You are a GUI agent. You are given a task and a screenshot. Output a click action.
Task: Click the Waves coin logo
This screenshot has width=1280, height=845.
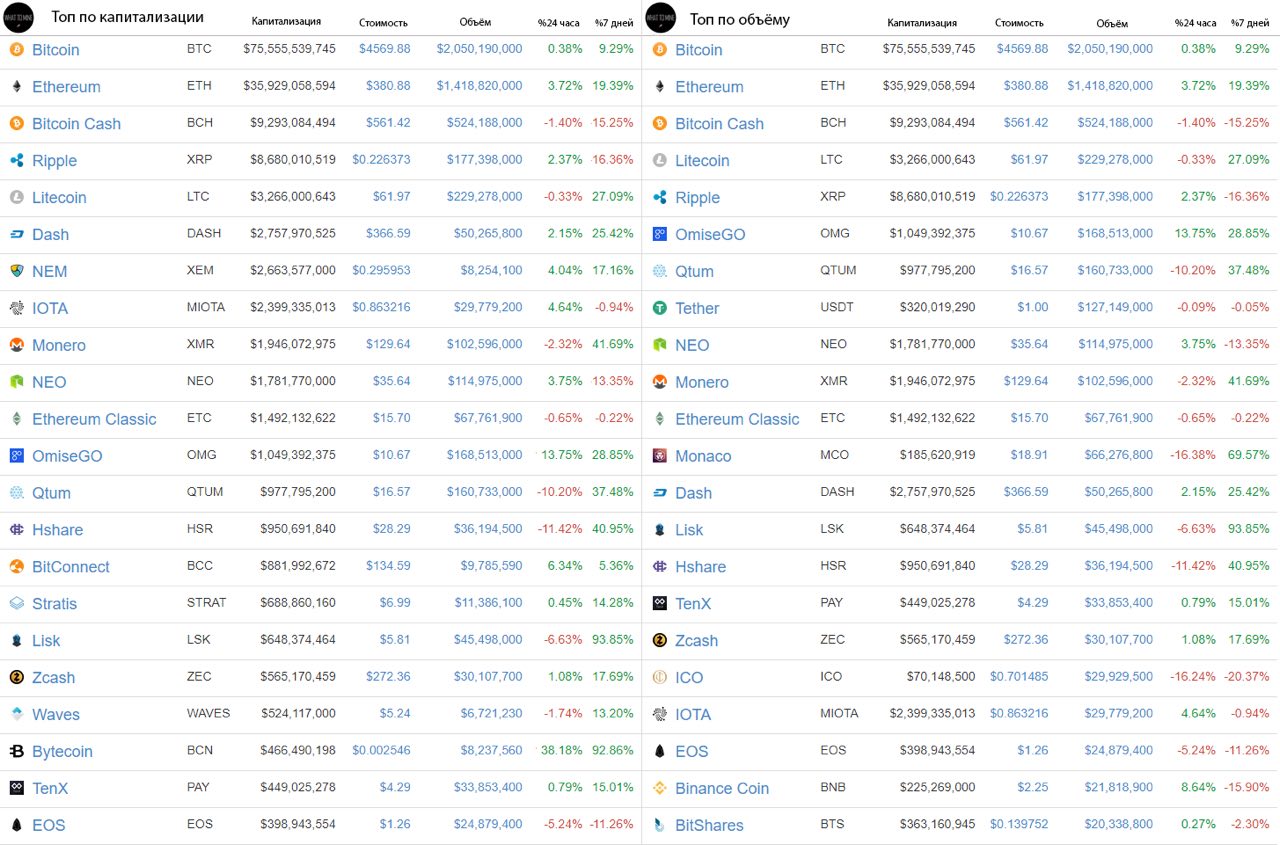(16, 714)
